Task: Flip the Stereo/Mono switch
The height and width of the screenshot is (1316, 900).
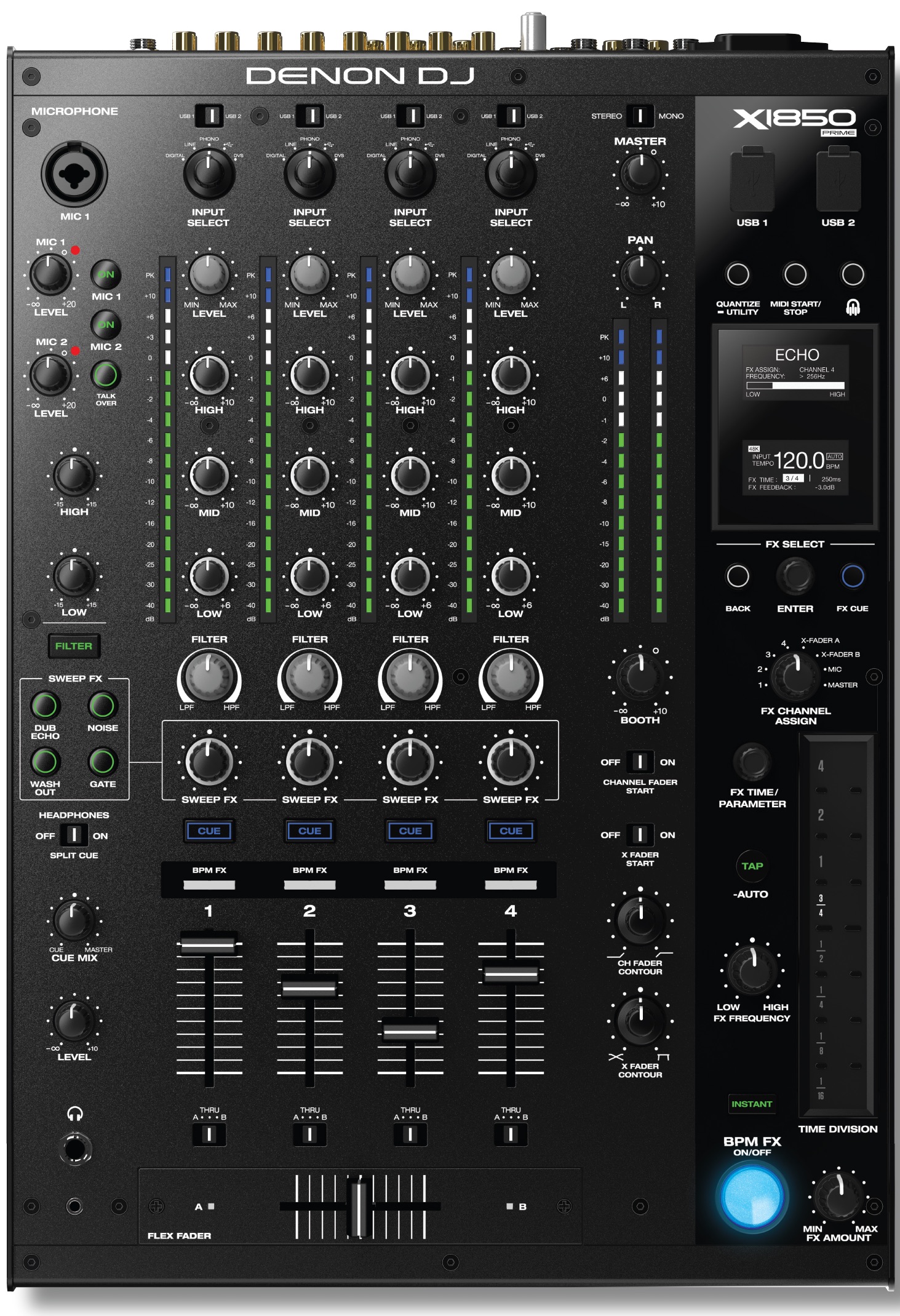Action: pyautogui.click(x=640, y=116)
